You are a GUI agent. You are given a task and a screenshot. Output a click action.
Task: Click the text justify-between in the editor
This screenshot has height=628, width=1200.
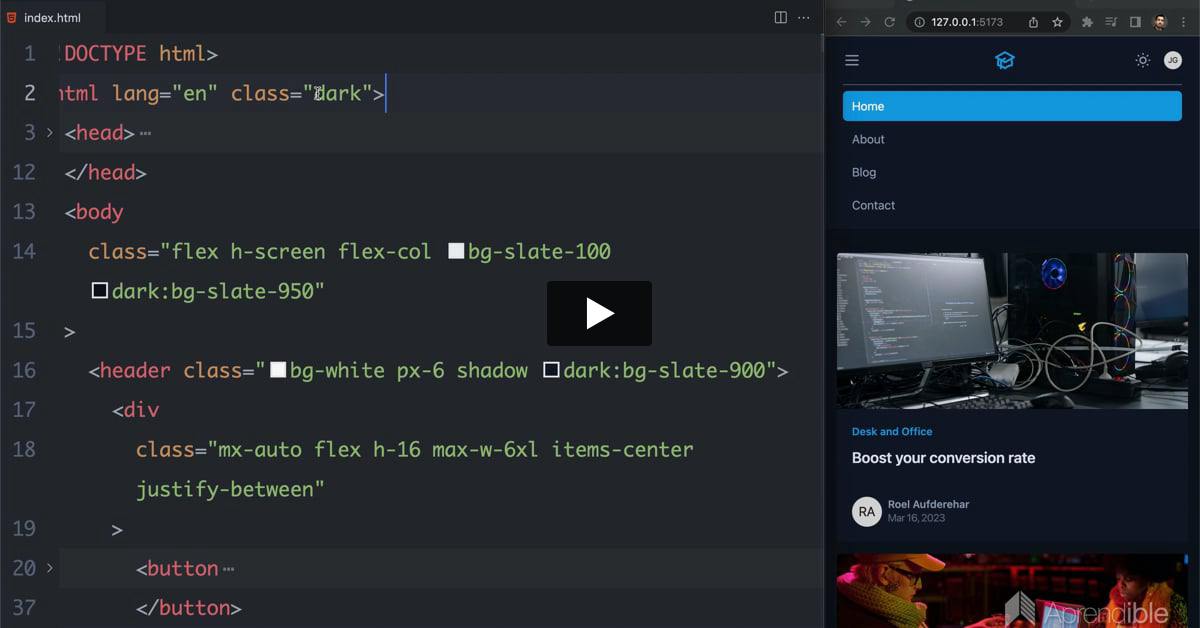pyautogui.click(x=225, y=489)
